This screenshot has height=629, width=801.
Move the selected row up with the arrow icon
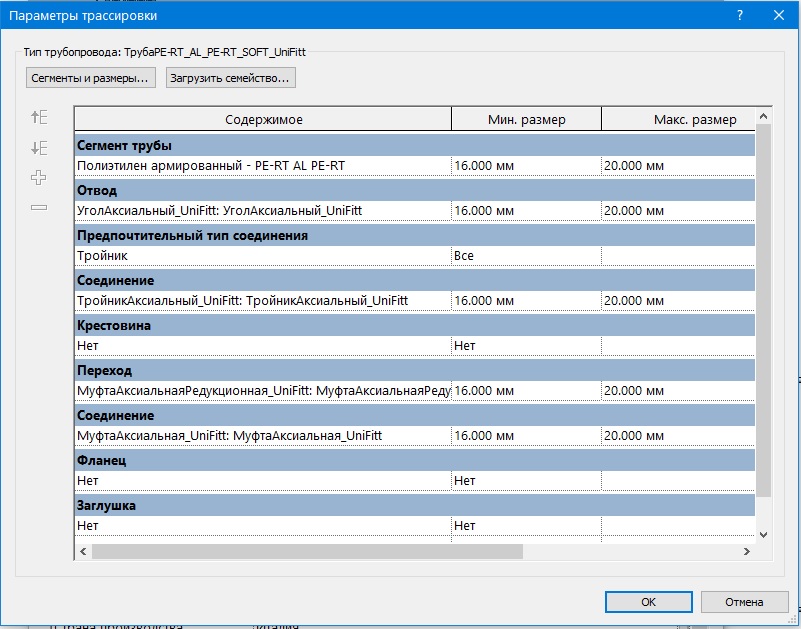coord(39,118)
